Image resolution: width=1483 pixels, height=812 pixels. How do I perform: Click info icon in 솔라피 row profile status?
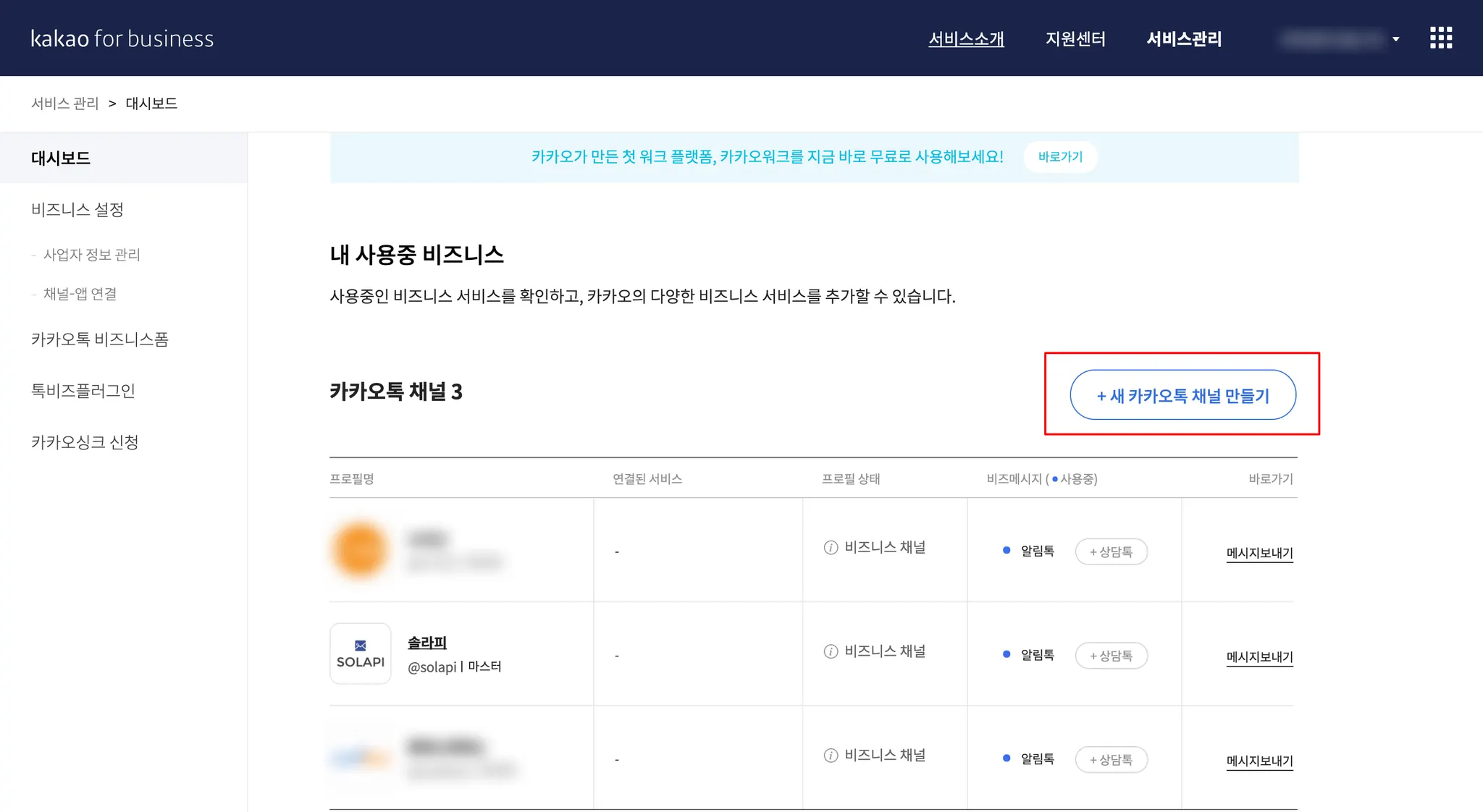tap(831, 651)
